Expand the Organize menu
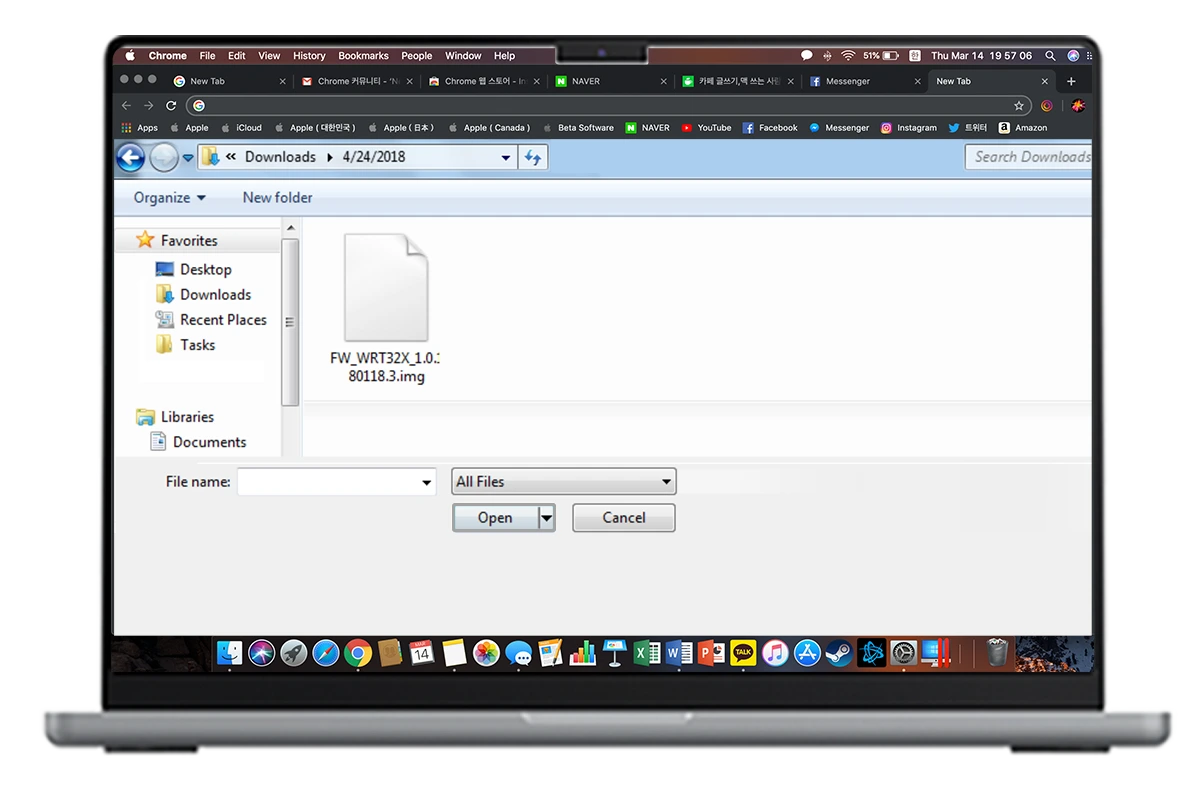Viewport: 1200px width, 800px height. point(167,197)
